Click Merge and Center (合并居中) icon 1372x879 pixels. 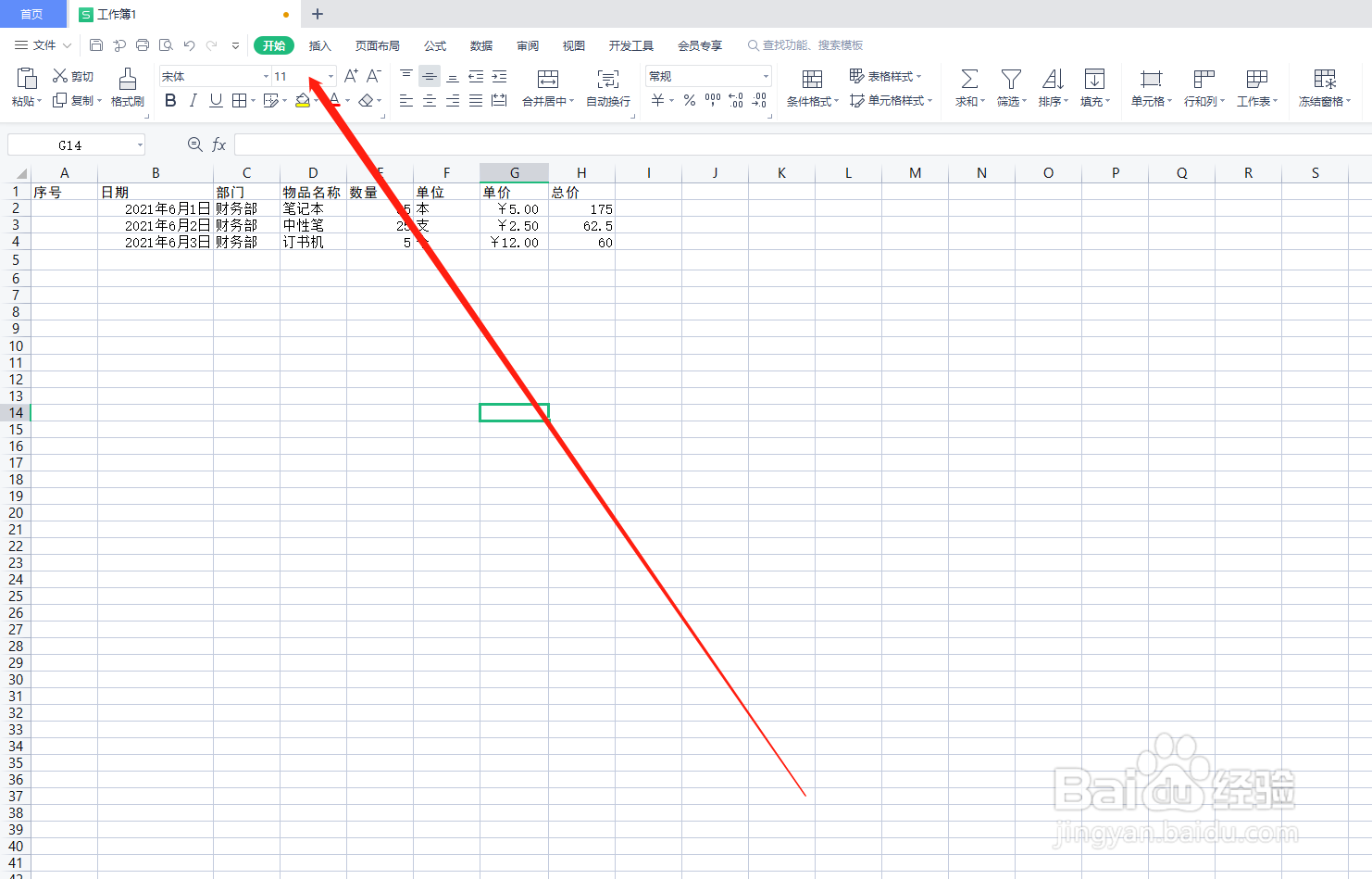[548, 79]
